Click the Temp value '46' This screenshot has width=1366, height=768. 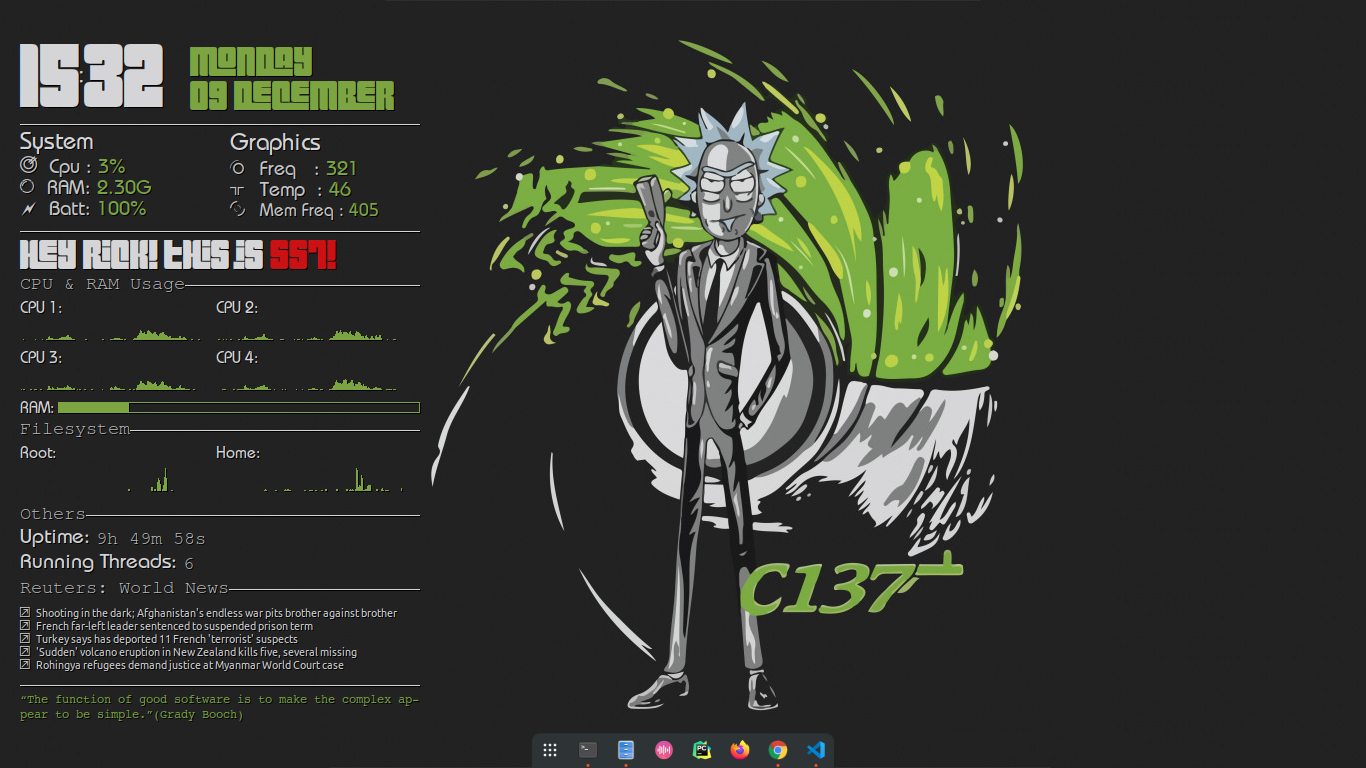pyautogui.click(x=340, y=189)
